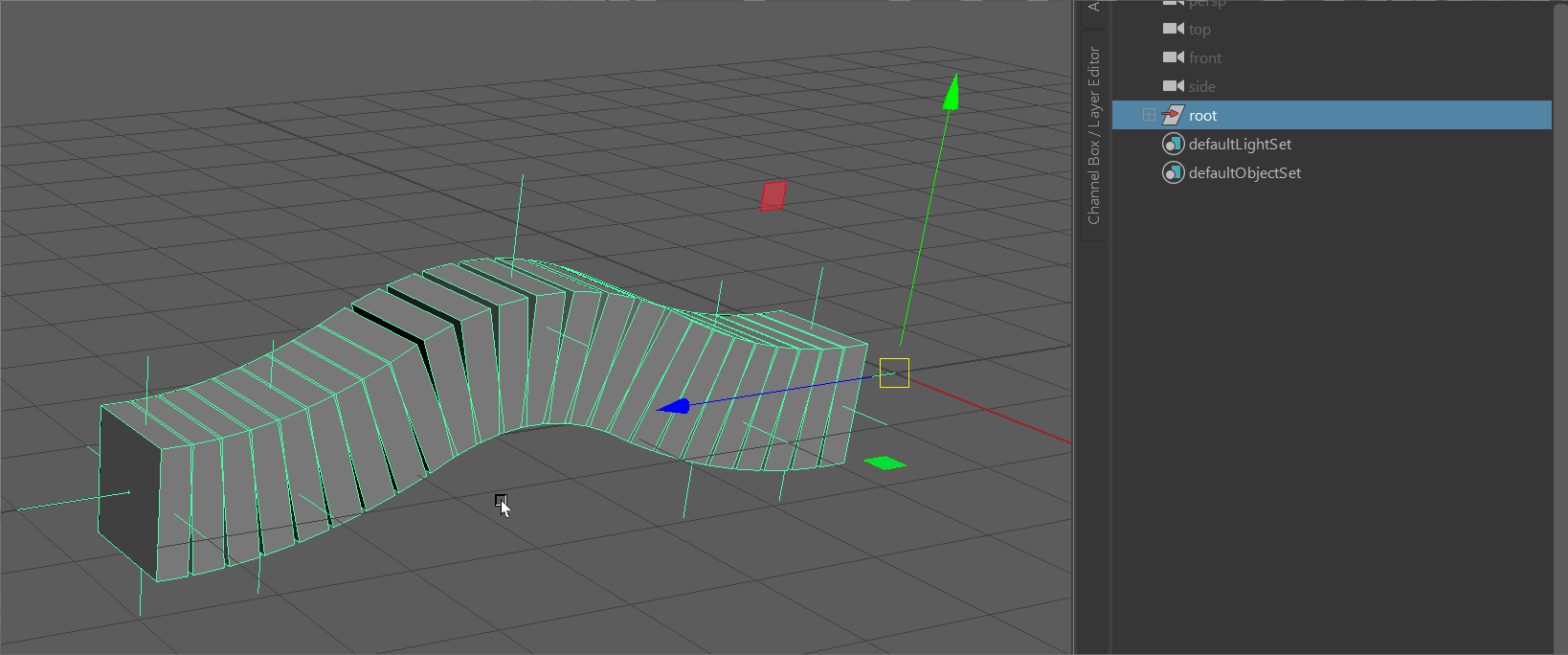Click the front camera icon
Viewport: 1568px width, 655px height.
[x=1173, y=57]
